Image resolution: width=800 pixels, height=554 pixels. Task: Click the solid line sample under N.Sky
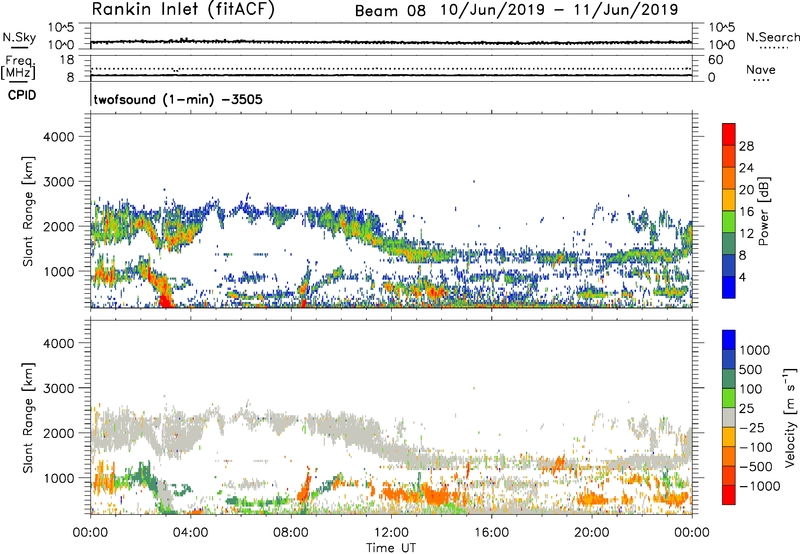click(x=19, y=47)
